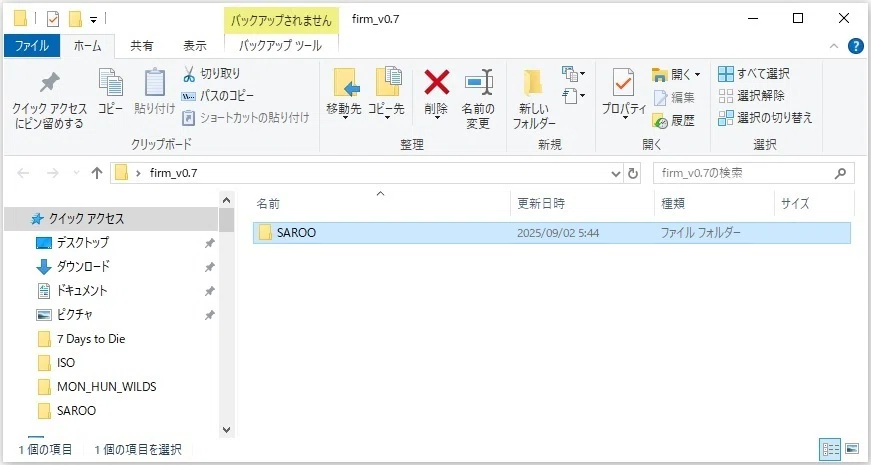Screen dimensions: 871x465
Task: Switch to Home (ホーム) tab
Action: pos(88,46)
